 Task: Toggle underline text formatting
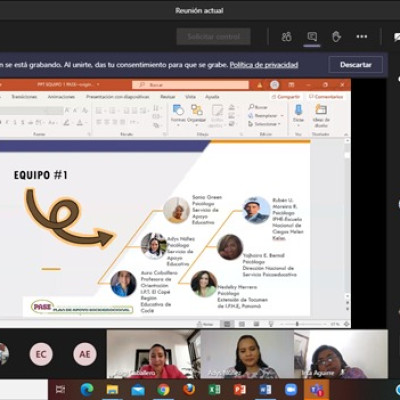click(x=15, y=123)
